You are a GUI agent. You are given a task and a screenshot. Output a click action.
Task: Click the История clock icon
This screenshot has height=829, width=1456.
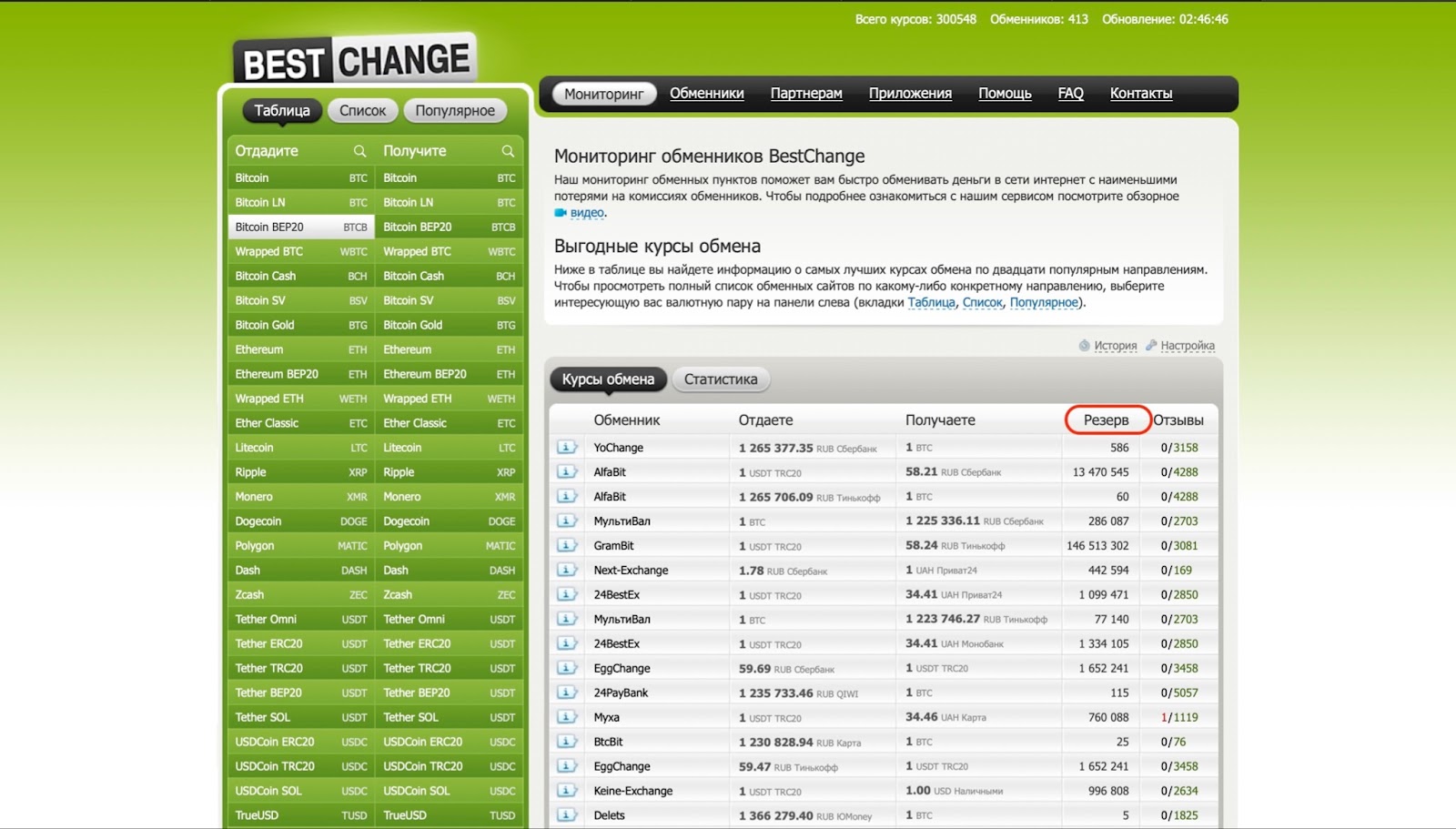[x=1084, y=346]
